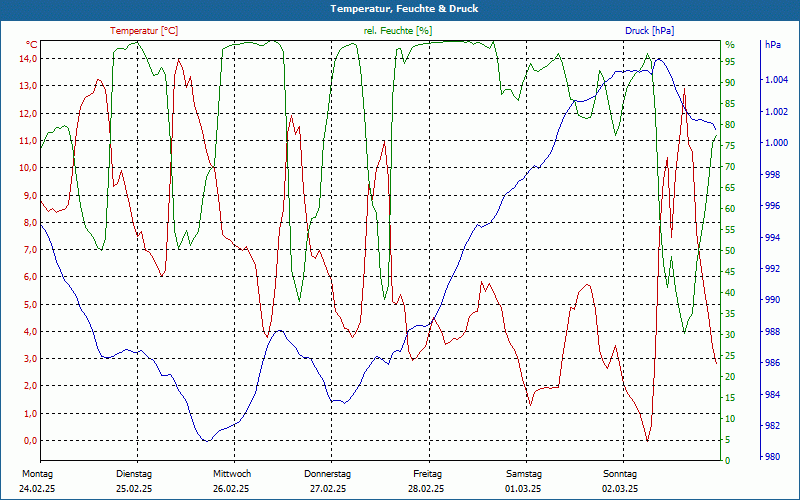800x500 pixels.
Task: Click the '75' humidity axis value
Action: tap(730, 146)
